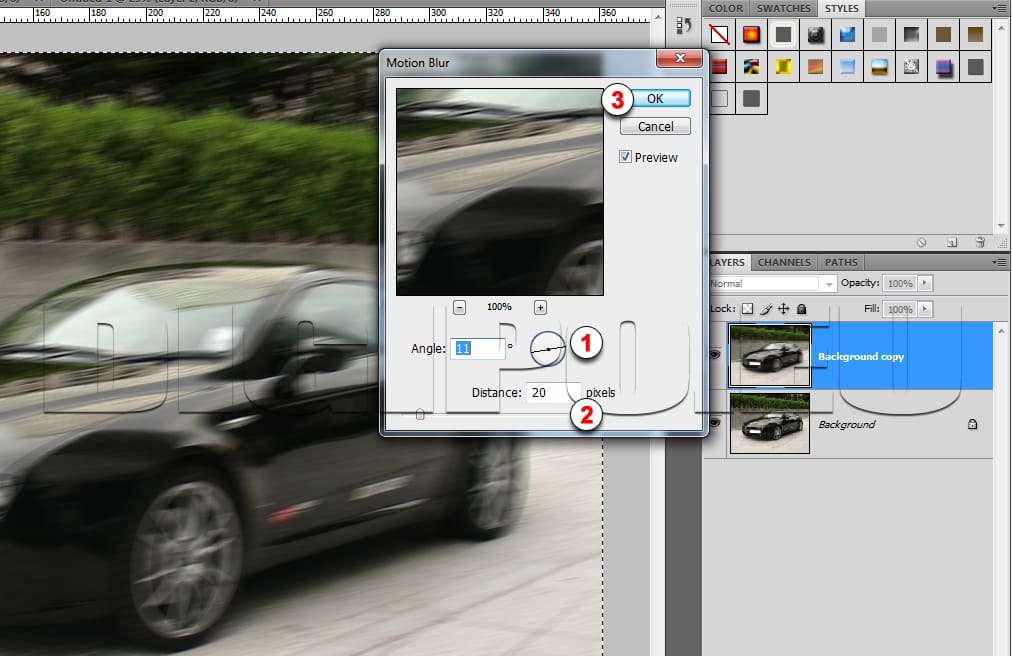
Task: Apply the yellow beveled style preset
Action: [x=783, y=67]
